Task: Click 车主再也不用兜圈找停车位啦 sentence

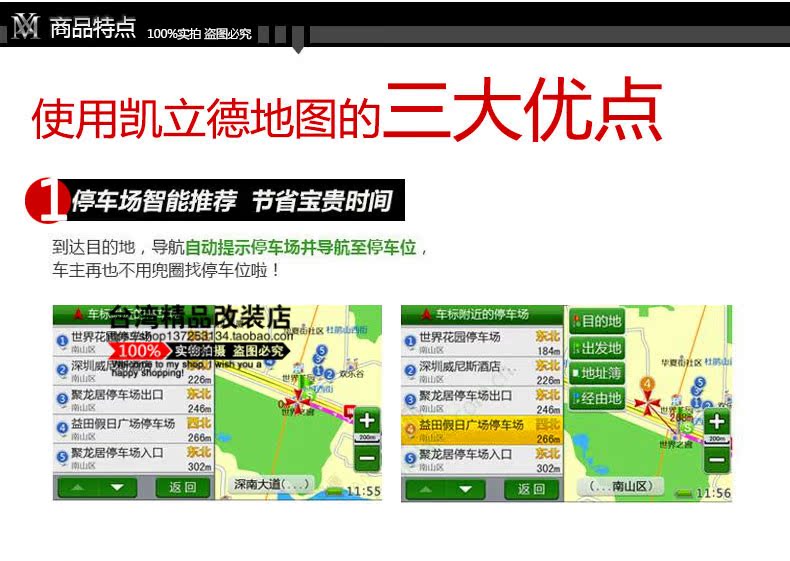Action: pyautogui.click(x=166, y=270)
